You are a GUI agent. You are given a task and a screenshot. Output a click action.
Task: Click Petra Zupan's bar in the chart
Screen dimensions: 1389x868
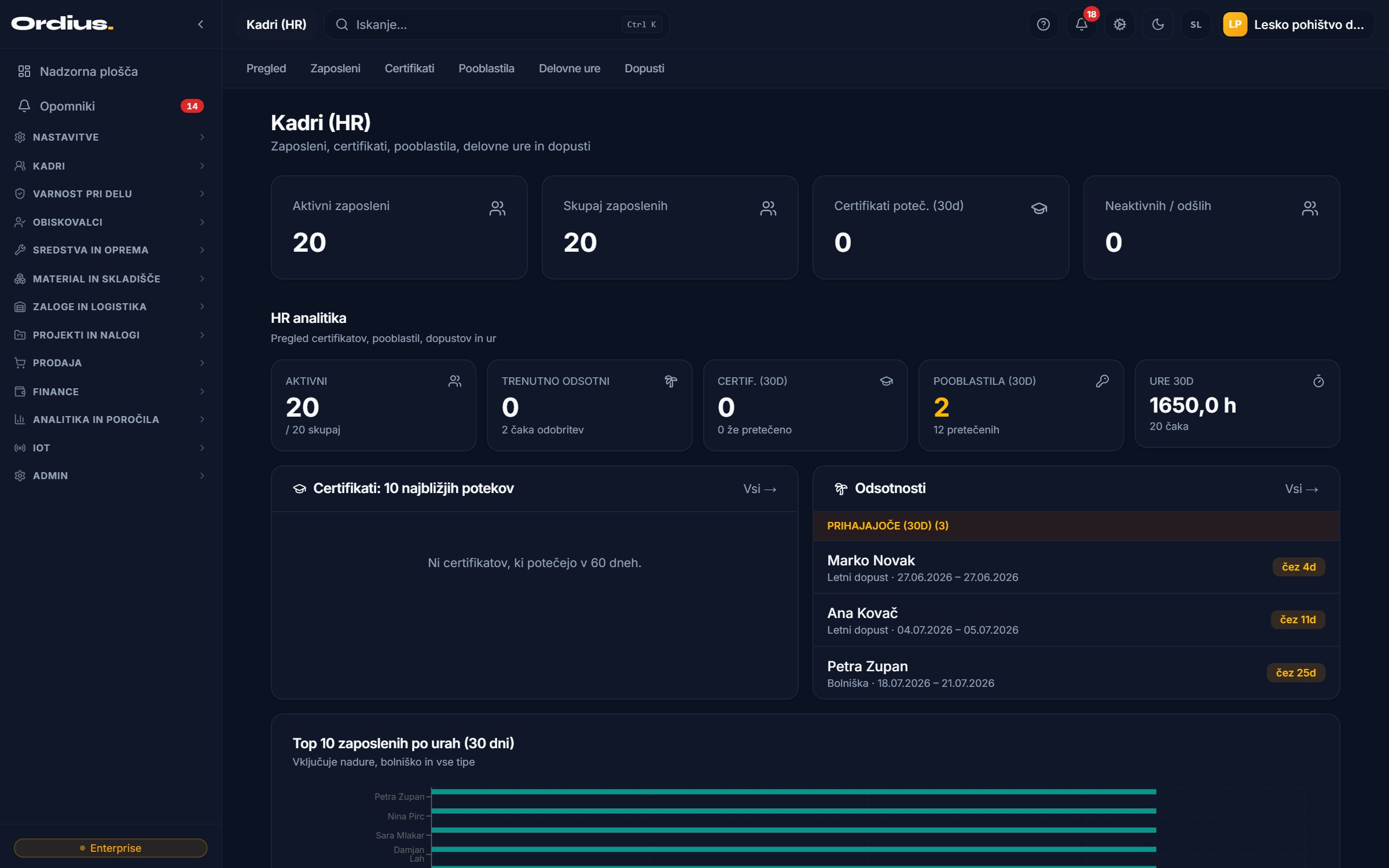[793, 791]
